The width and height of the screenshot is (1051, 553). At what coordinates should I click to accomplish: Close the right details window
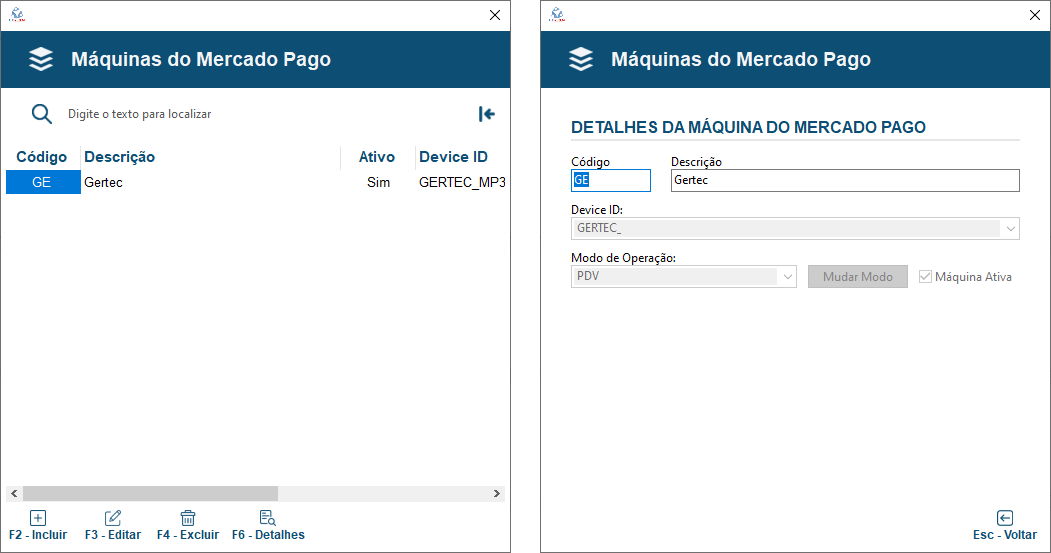[x=1035, y=15]
